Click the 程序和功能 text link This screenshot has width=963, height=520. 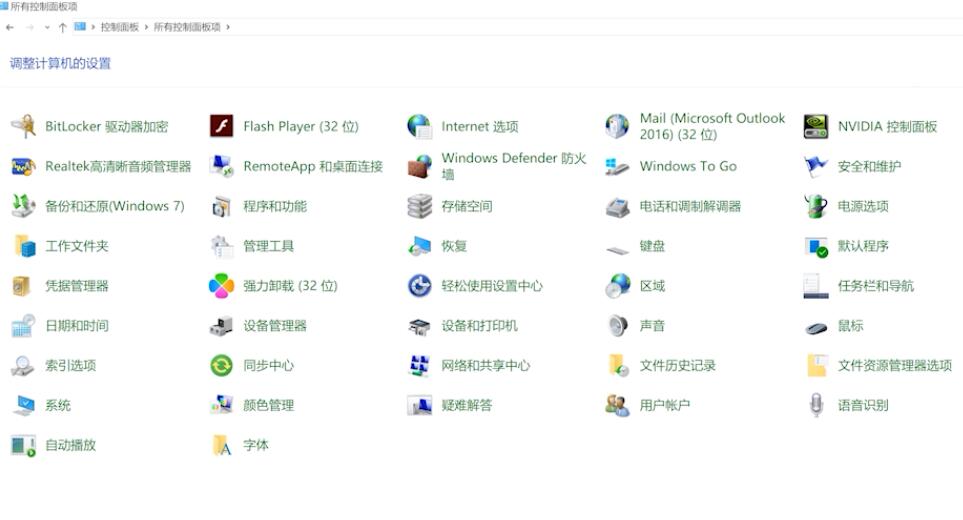pos(275,206)
